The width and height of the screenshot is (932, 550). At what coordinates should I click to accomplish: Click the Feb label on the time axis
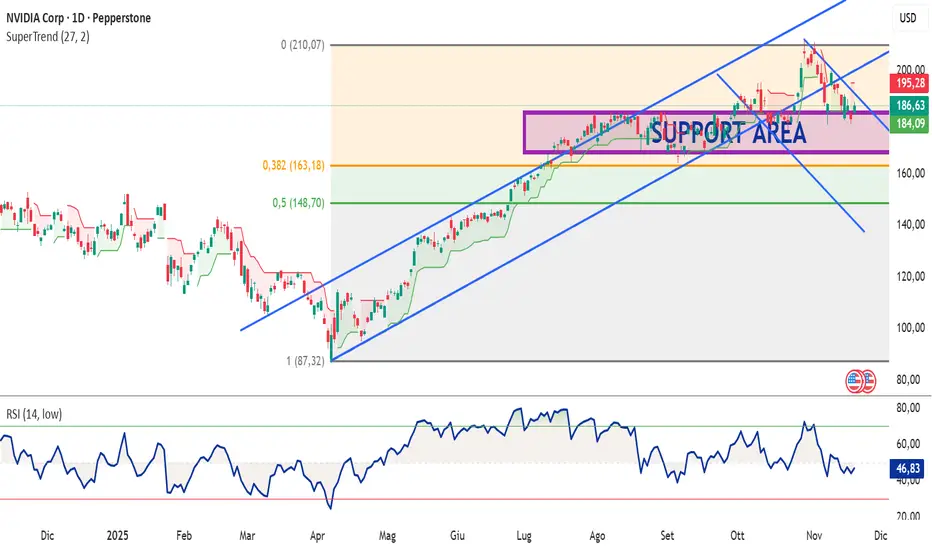click(x=184, y=536)
